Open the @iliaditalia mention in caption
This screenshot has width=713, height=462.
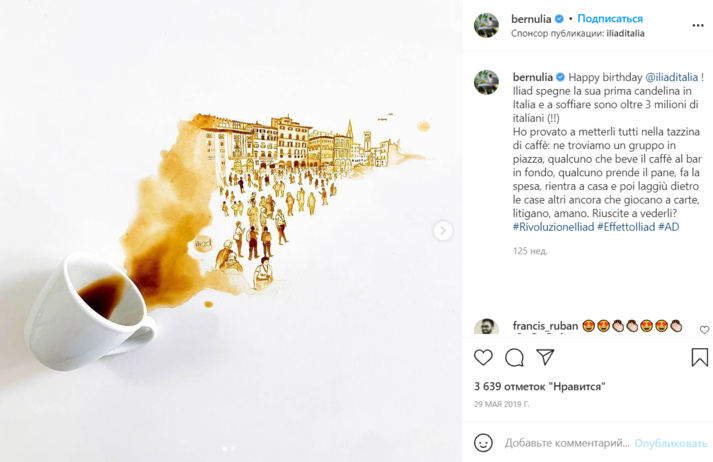(672, 77)
